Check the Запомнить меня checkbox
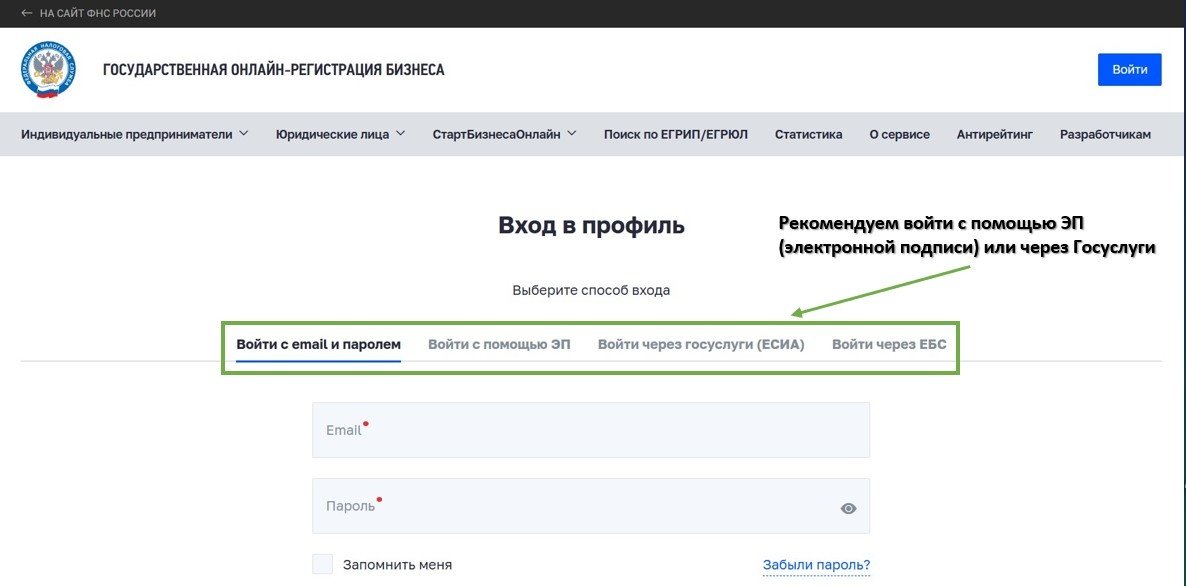Screen dimensions: 1186x586 click(x=323, y=564)
